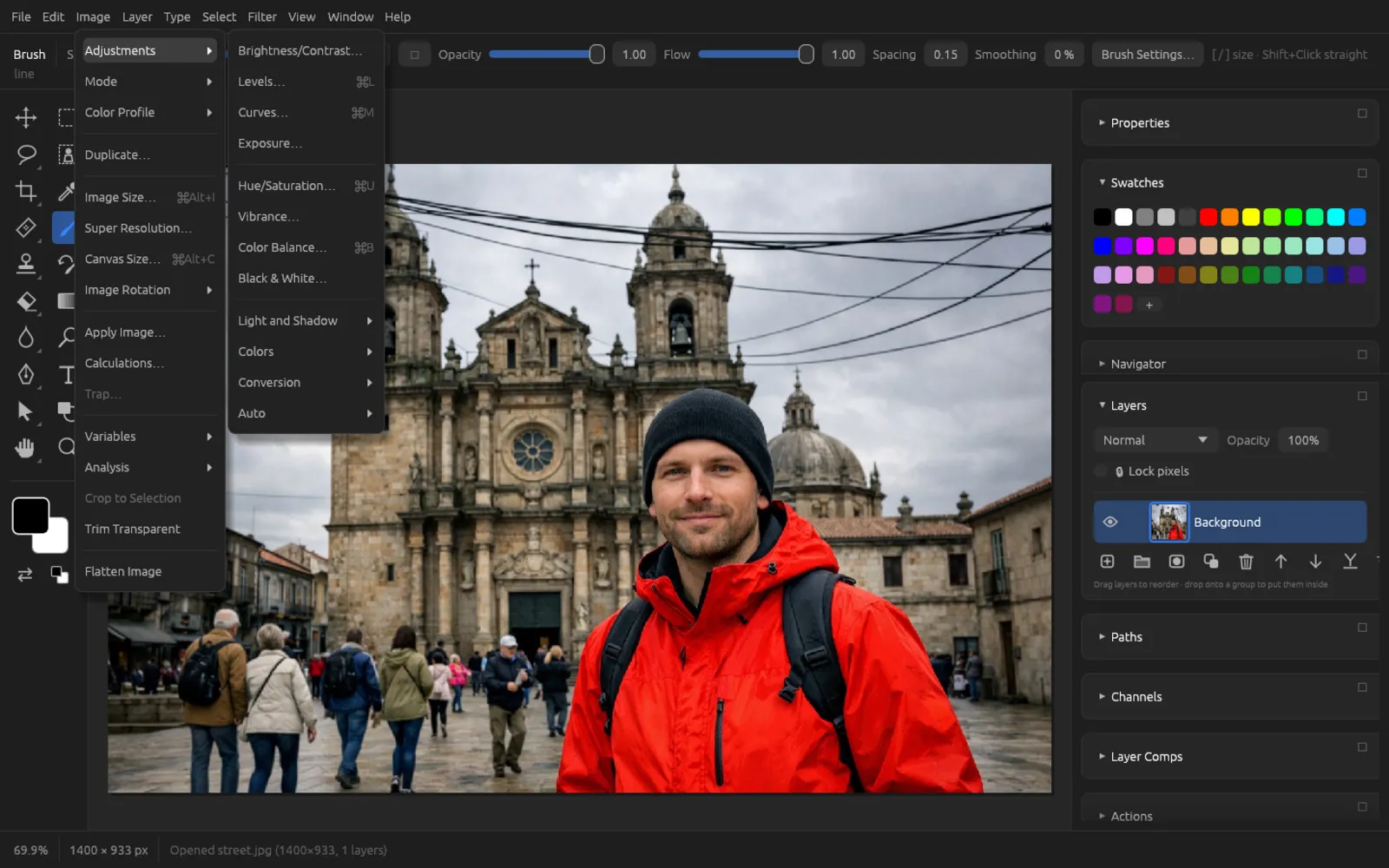Click the square icon on Properties panel header
Viewport: 1389px width, 868px height.
coord(1362,114)
